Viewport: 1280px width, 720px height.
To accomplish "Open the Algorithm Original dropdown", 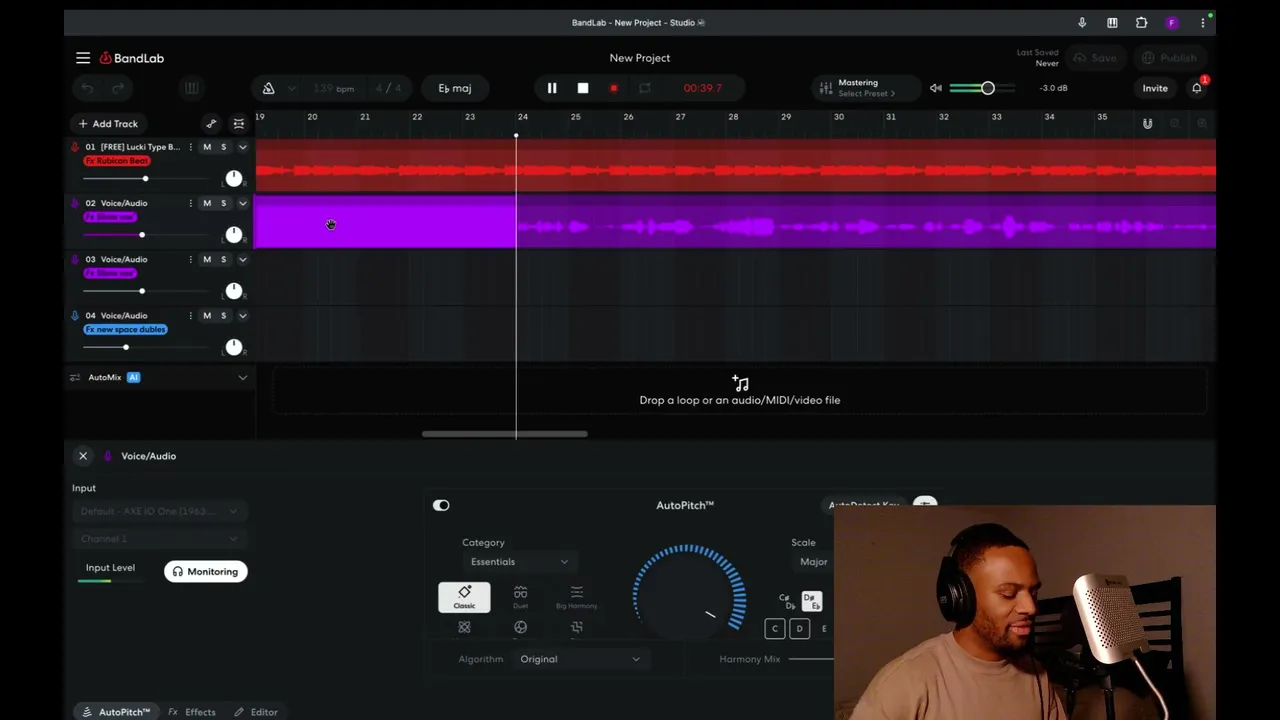I will tap(580, 659).
